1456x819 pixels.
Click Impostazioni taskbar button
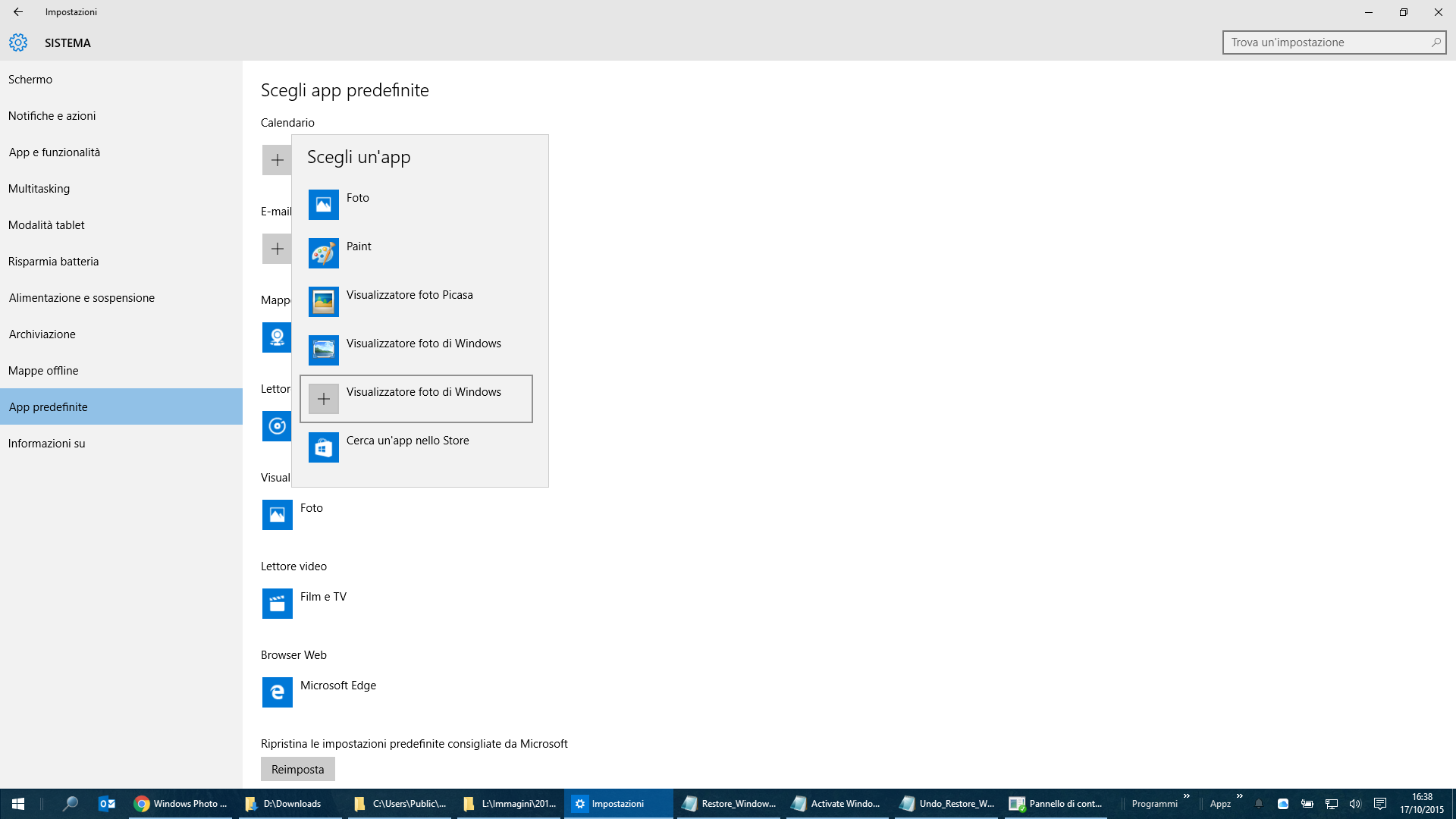(x=619, y=804)
